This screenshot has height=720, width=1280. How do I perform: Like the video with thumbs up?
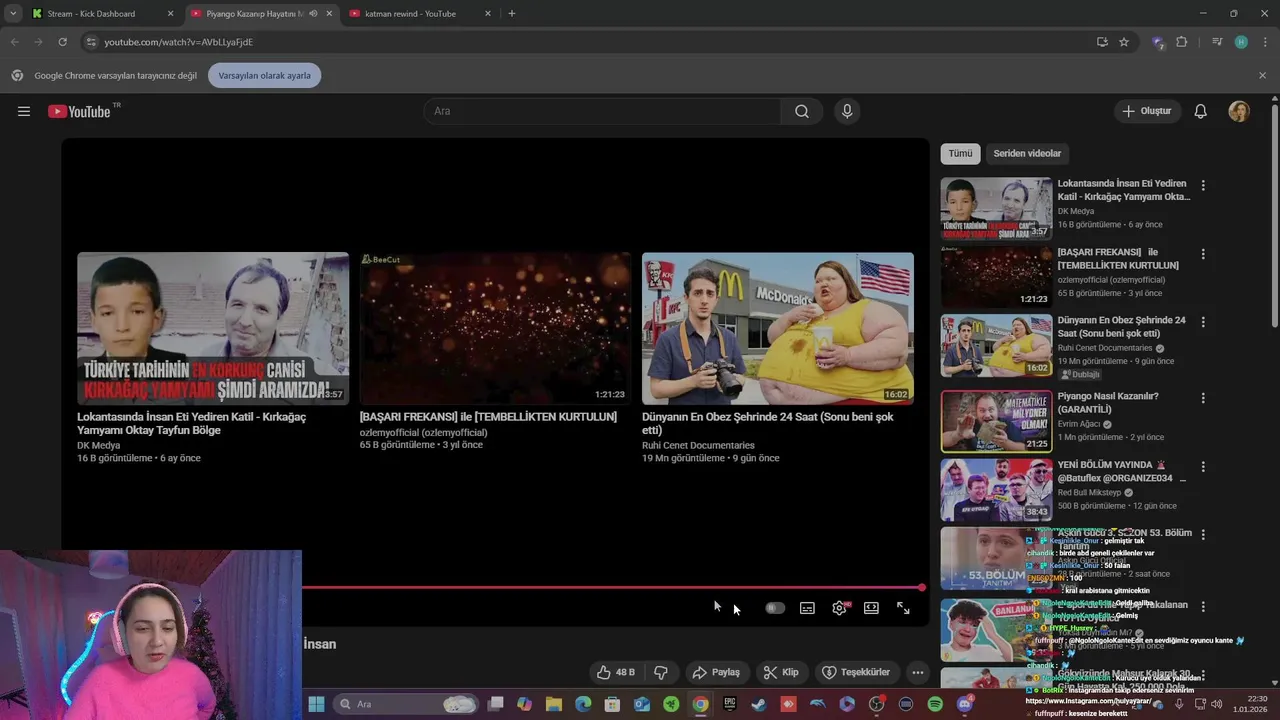[616, 672]
